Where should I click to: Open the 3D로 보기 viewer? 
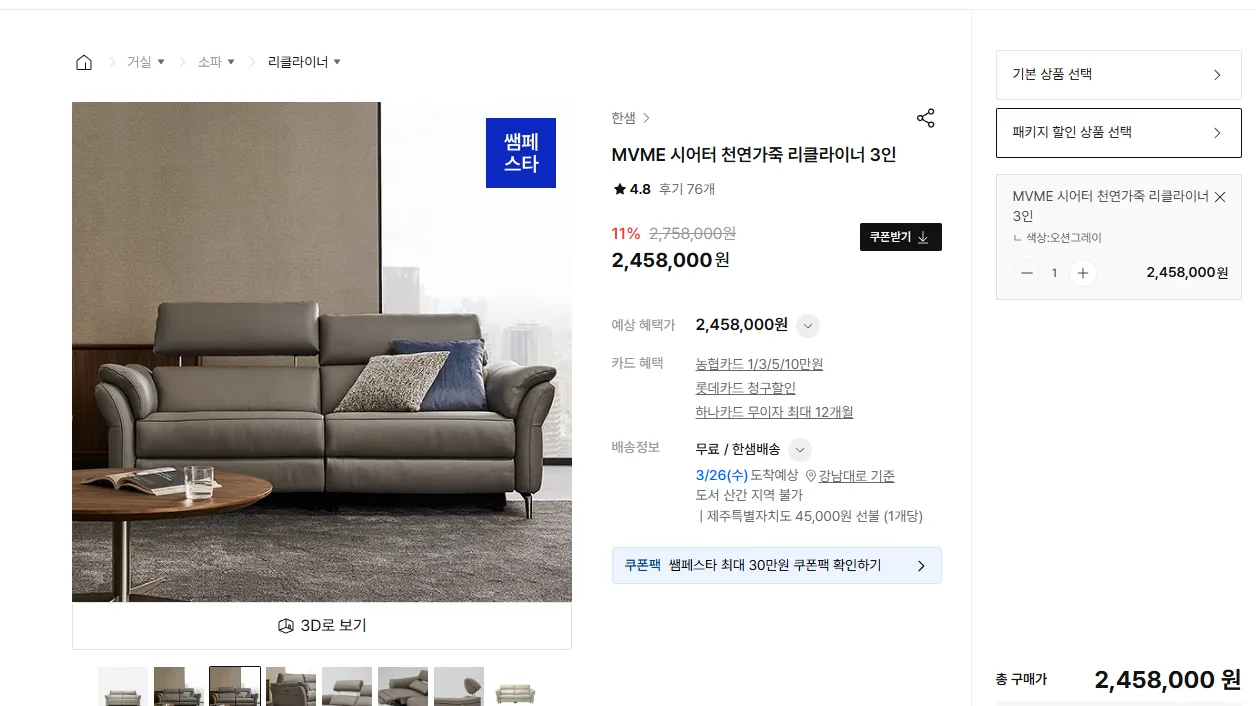pyautogui.click(x=322, y=626)
